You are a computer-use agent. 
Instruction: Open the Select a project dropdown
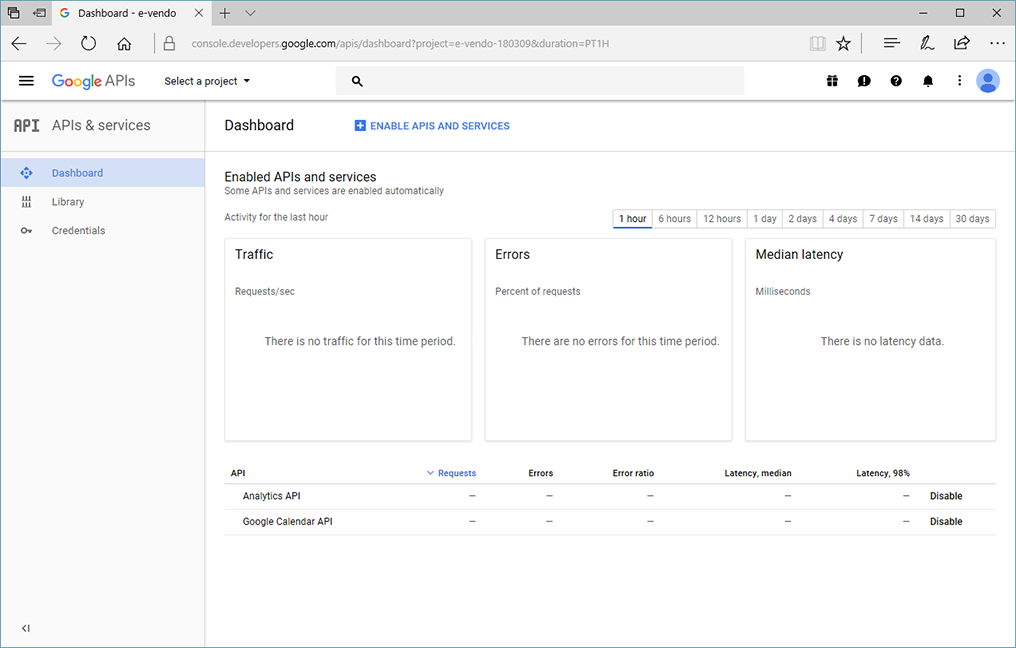(207, 81)
